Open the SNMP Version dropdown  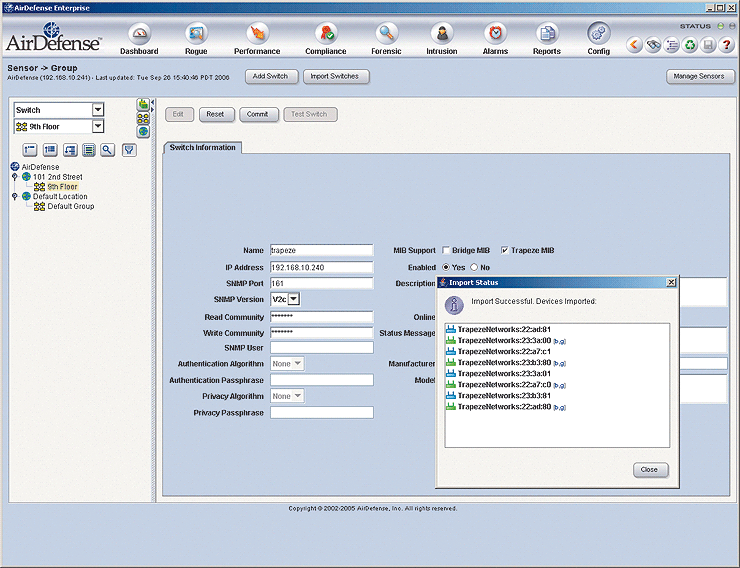coord(294,299)
